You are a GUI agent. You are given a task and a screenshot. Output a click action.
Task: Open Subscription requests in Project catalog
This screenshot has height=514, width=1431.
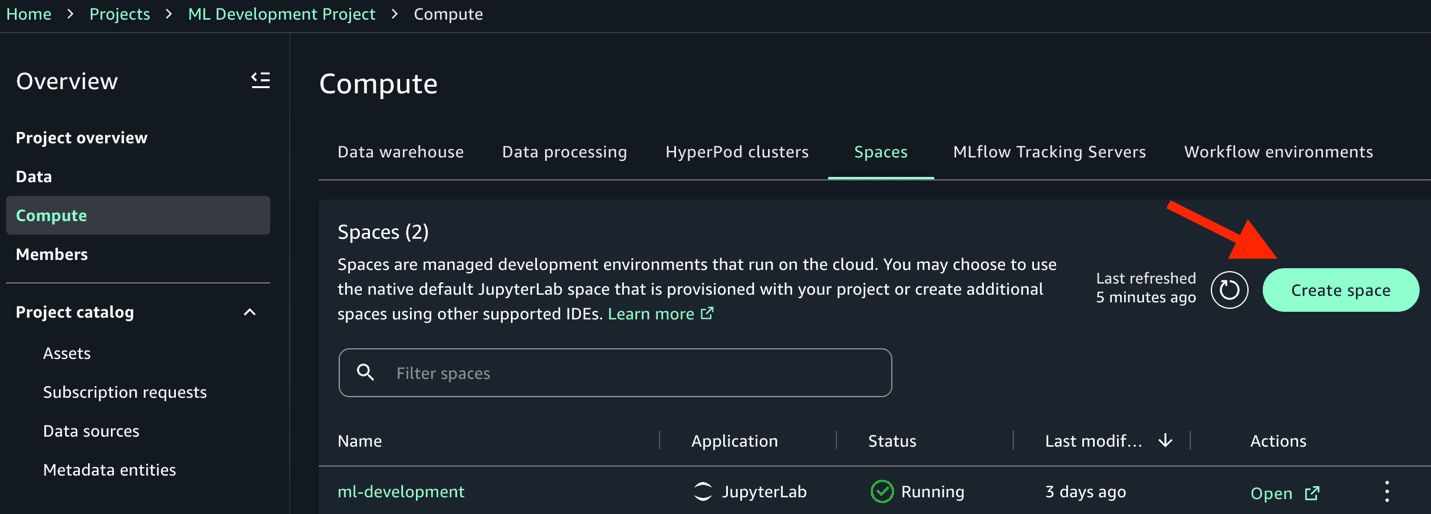[125, 392]
